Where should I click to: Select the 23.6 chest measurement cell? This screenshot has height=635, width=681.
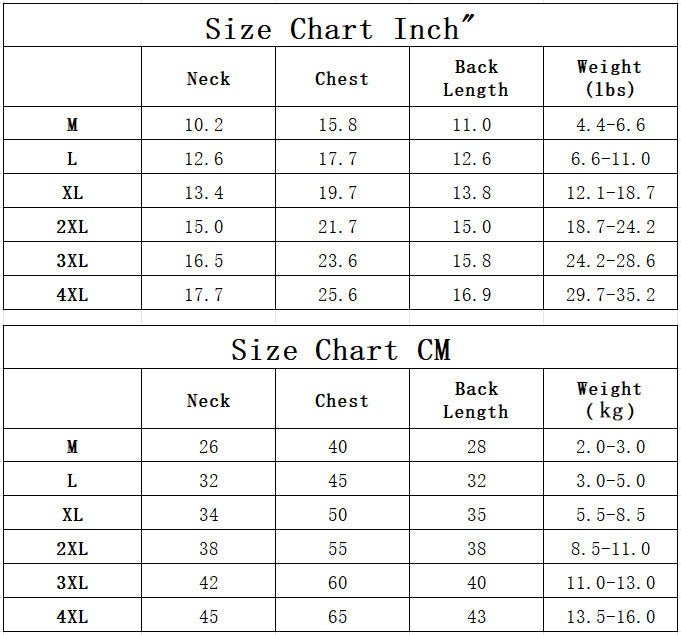338,261
